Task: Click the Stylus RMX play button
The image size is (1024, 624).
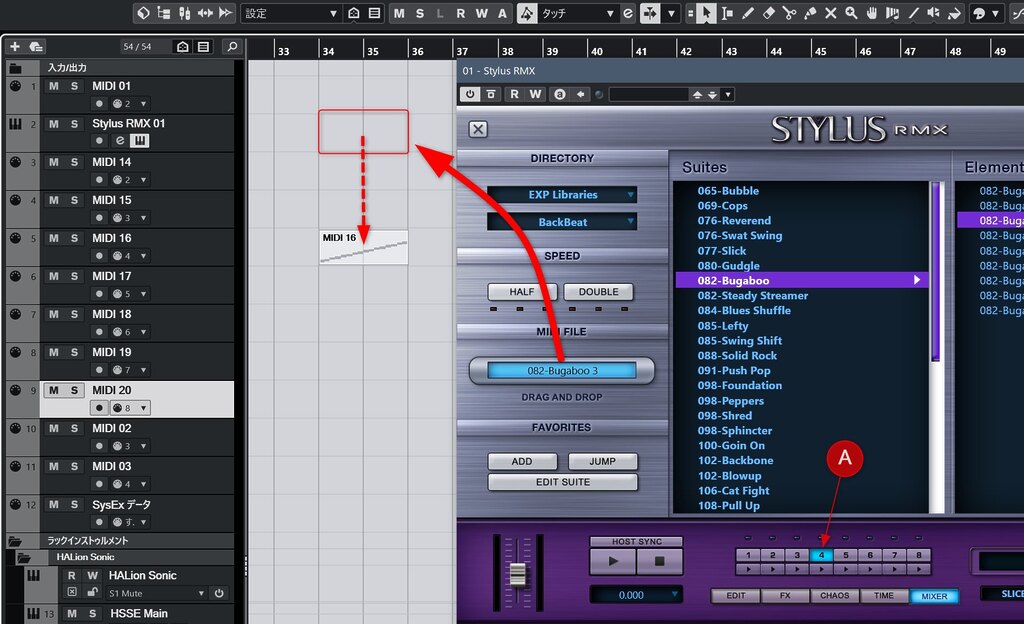Action: (x=613, y=561)
